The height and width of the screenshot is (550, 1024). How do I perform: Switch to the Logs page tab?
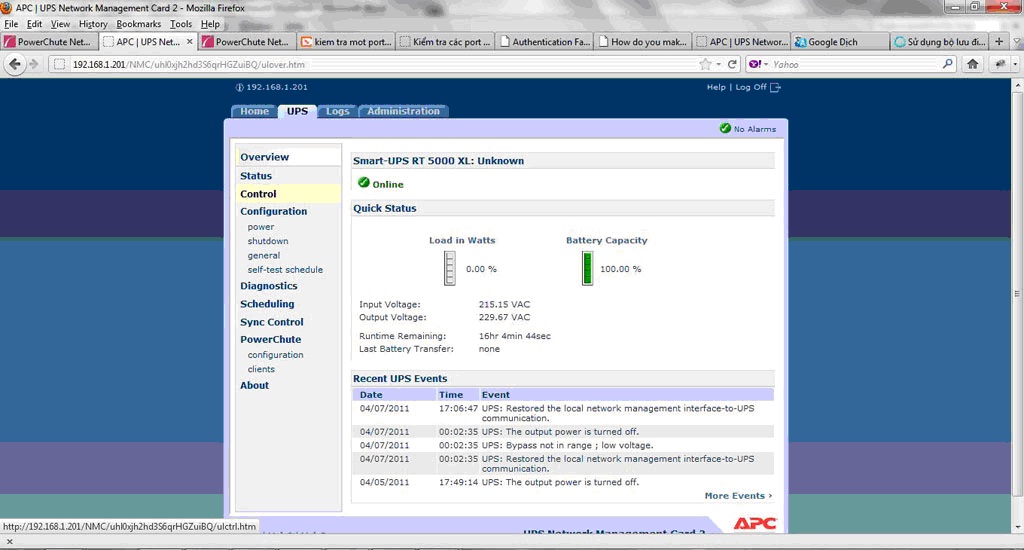[338, 111]
